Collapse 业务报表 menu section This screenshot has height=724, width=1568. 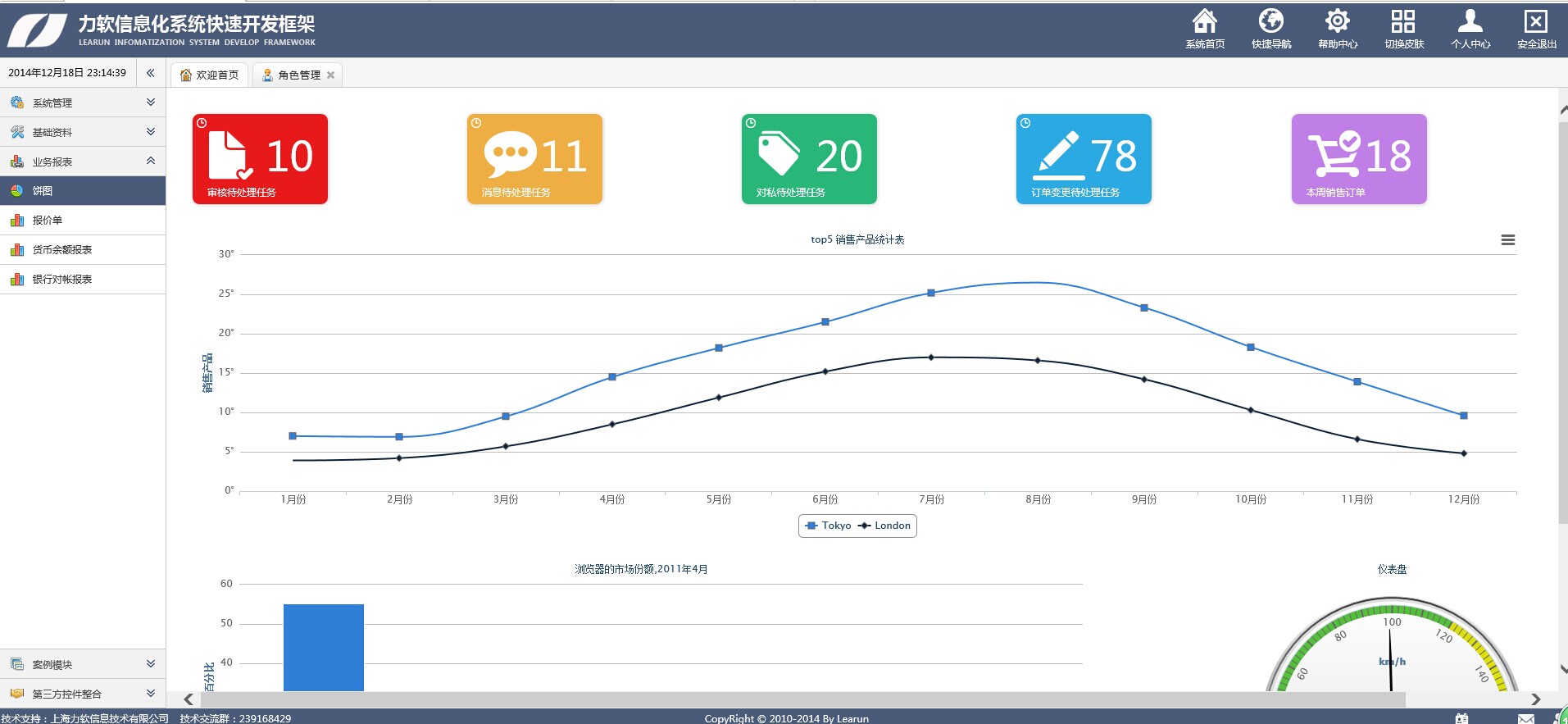[83, 162]
